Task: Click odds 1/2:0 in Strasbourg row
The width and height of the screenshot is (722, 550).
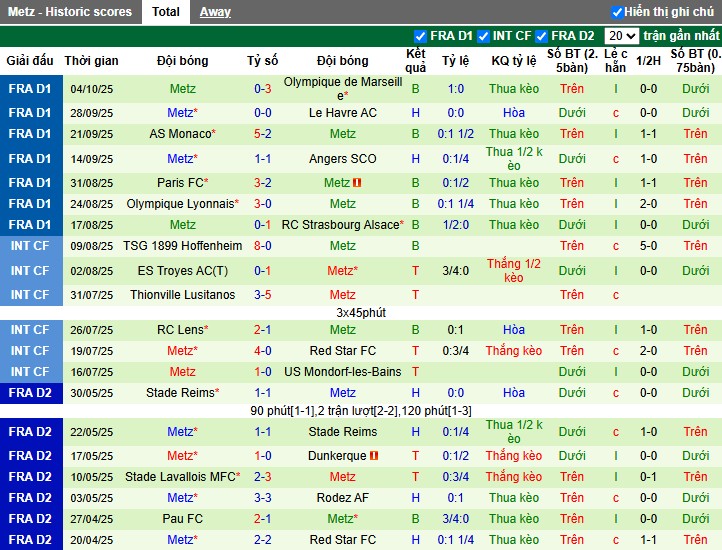Action: [x=456, y=225]
